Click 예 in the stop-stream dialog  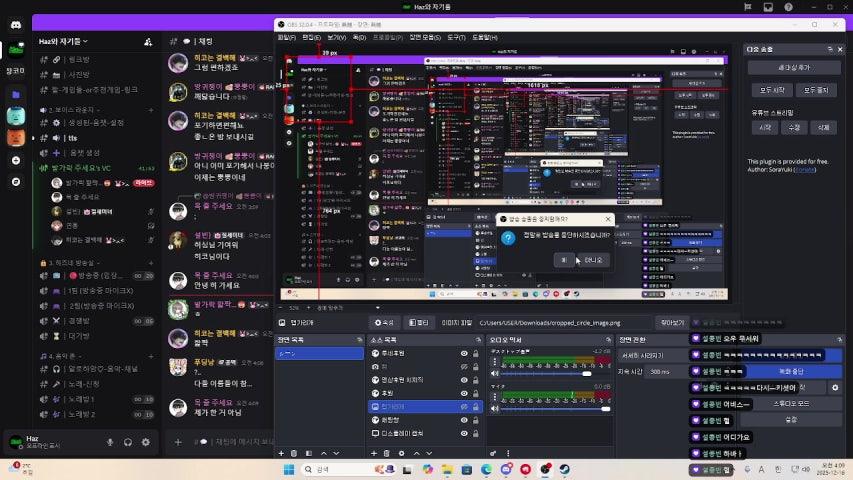[564, 259]
